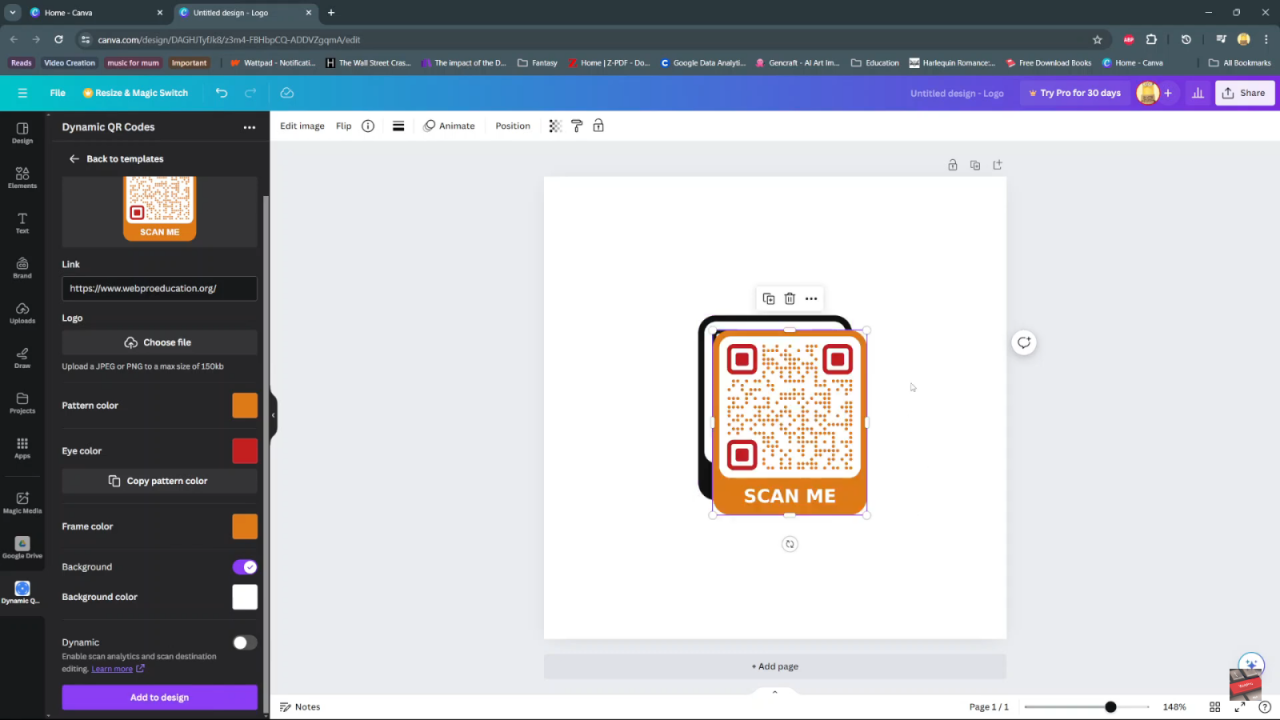The image size is (1280, 720).
Task: Open the grid view icon
Action: [1215, 707]
